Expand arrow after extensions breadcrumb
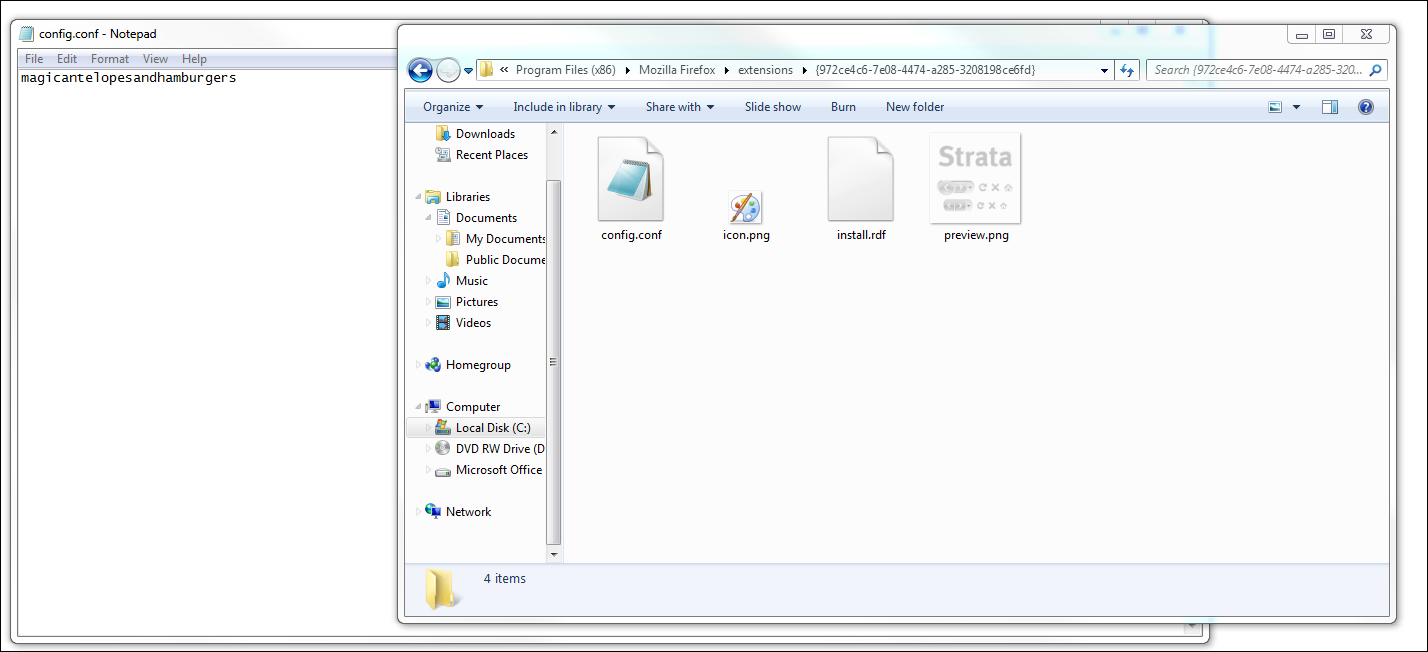The height and width of the screenshot is (652, 1428). point(804,70)
